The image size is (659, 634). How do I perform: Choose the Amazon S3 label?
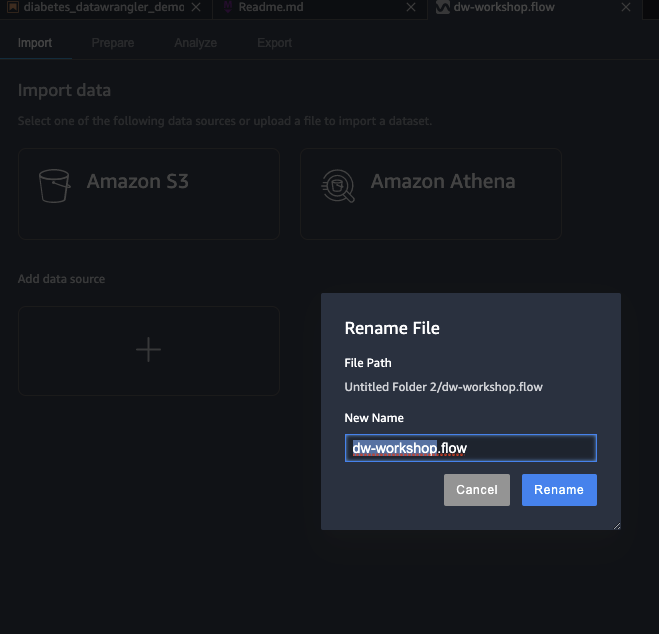click(x=137, y=182)
